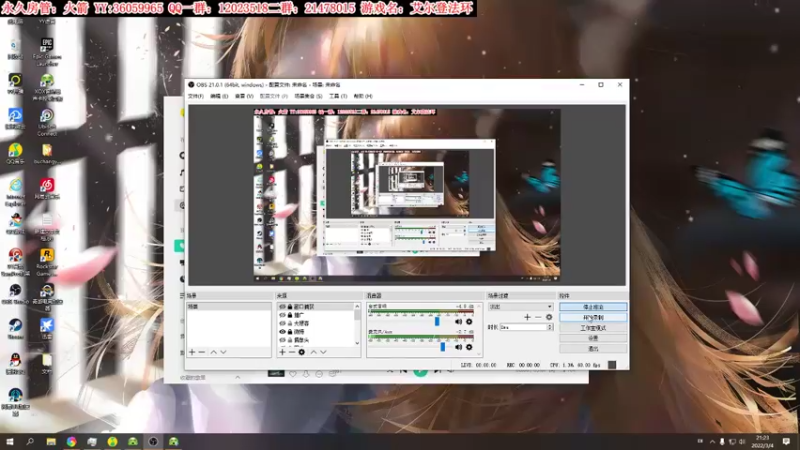Open the desktop audio channel settings gear

469,321
